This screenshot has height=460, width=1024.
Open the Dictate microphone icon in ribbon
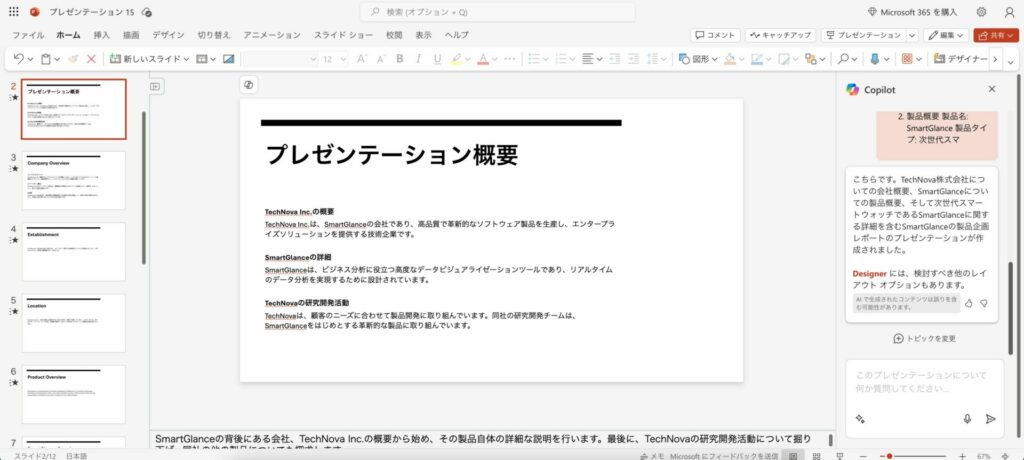(875, 59)
